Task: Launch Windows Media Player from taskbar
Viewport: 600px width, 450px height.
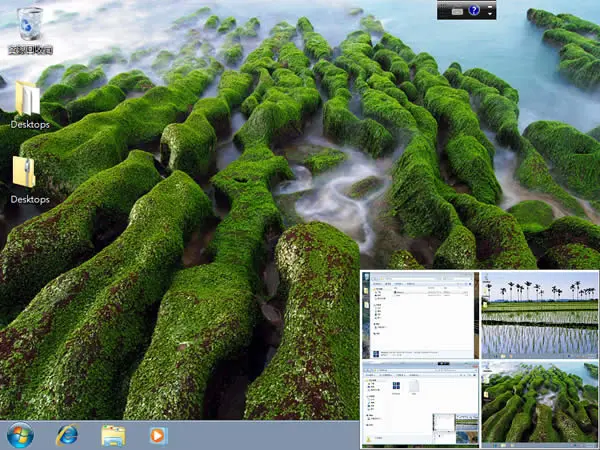Action: coord(158,435)
